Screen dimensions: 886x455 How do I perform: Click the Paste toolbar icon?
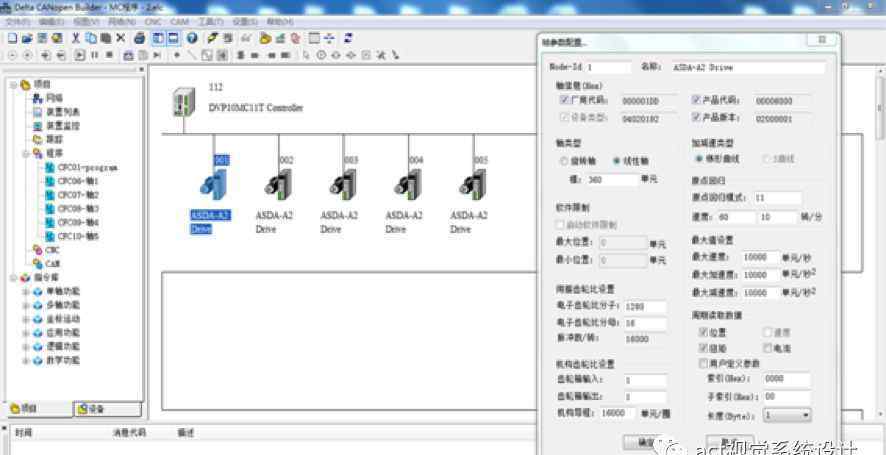105,38
